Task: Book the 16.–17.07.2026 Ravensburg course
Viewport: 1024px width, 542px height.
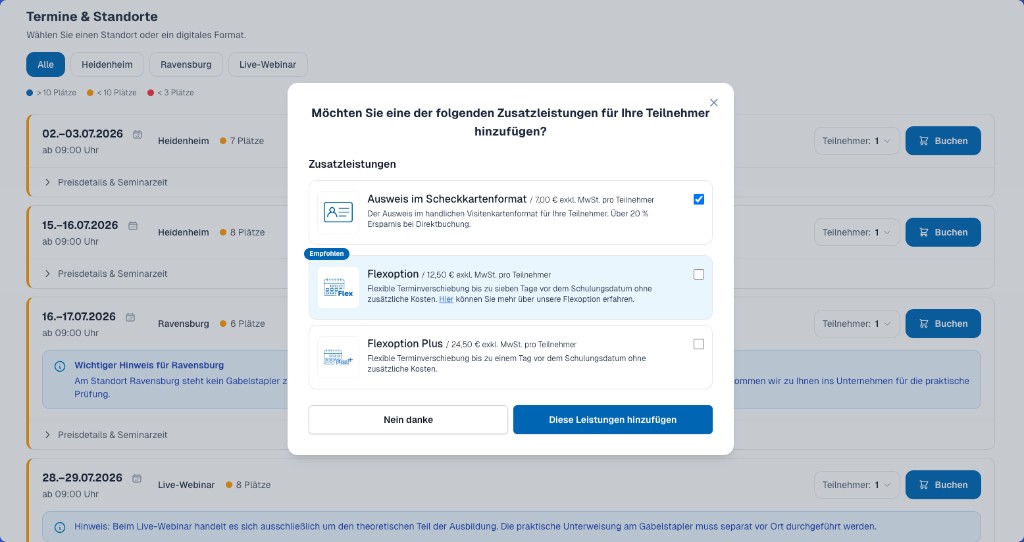Action: (943, 324)
